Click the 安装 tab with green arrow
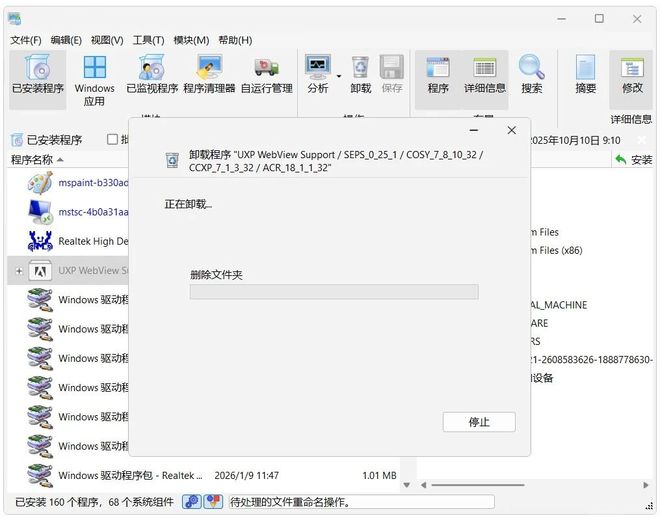 (x=633, y=160)
